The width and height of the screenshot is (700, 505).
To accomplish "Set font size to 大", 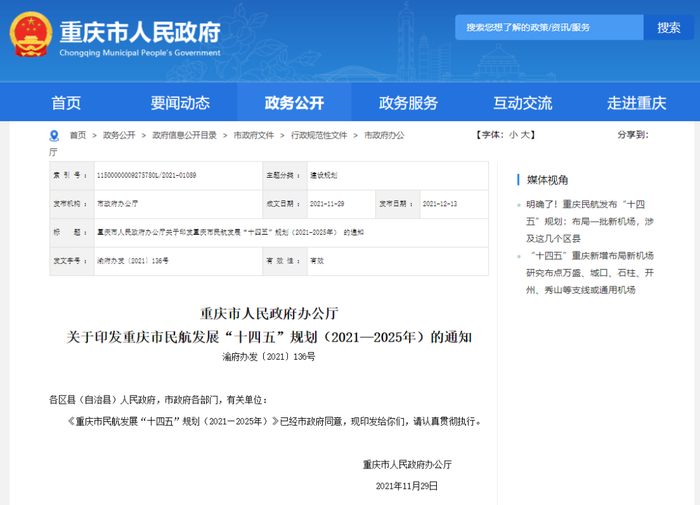I will click(x=525, y=134).
